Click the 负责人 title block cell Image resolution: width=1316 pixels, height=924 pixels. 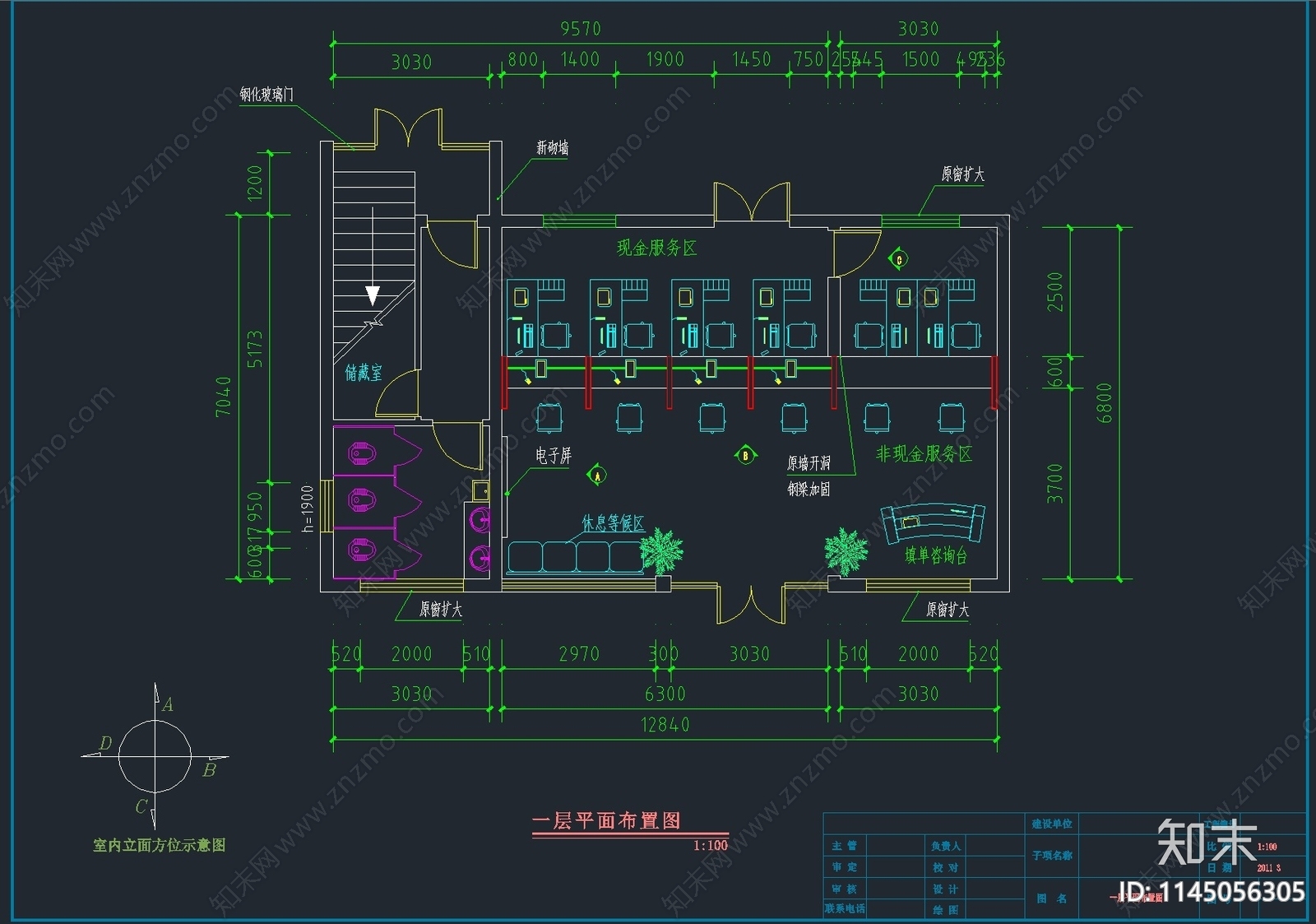pos(946,846)
